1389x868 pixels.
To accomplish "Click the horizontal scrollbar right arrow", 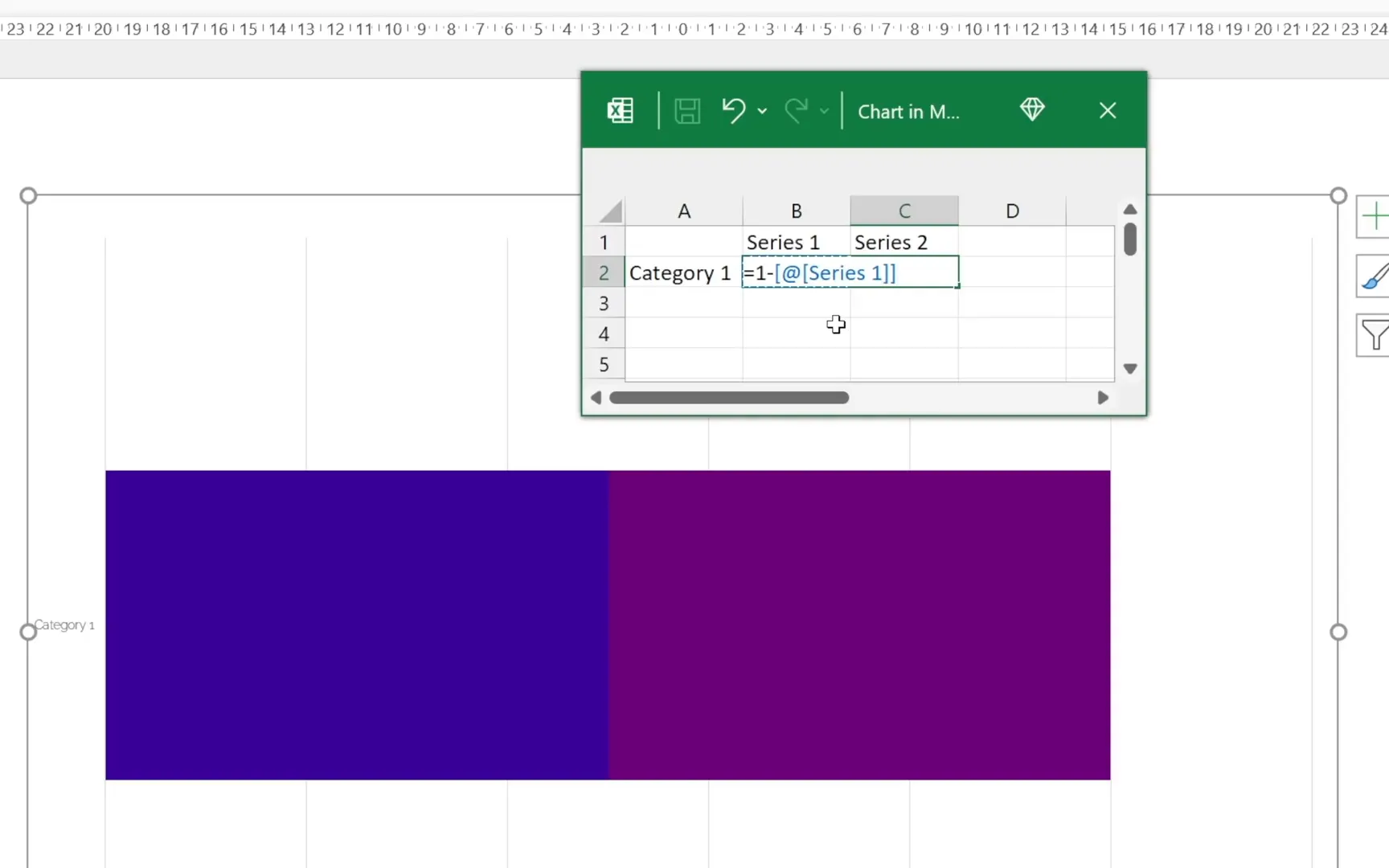I will pyautogui.click(x=1103, y=398).
